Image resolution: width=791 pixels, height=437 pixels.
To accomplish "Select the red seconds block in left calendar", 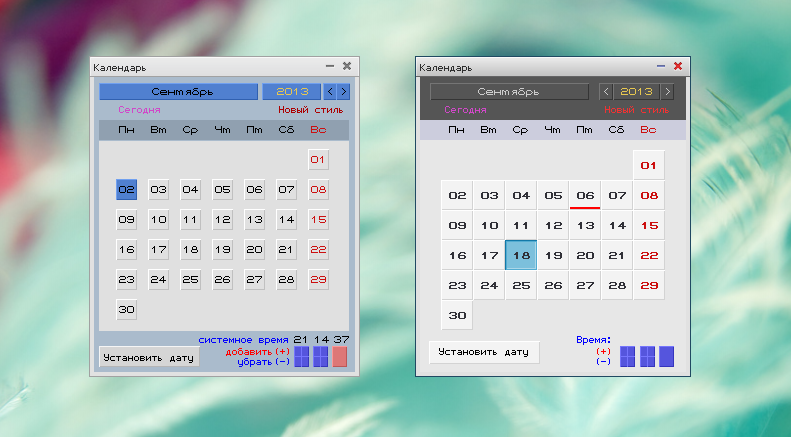I will (x=340, y=357).
